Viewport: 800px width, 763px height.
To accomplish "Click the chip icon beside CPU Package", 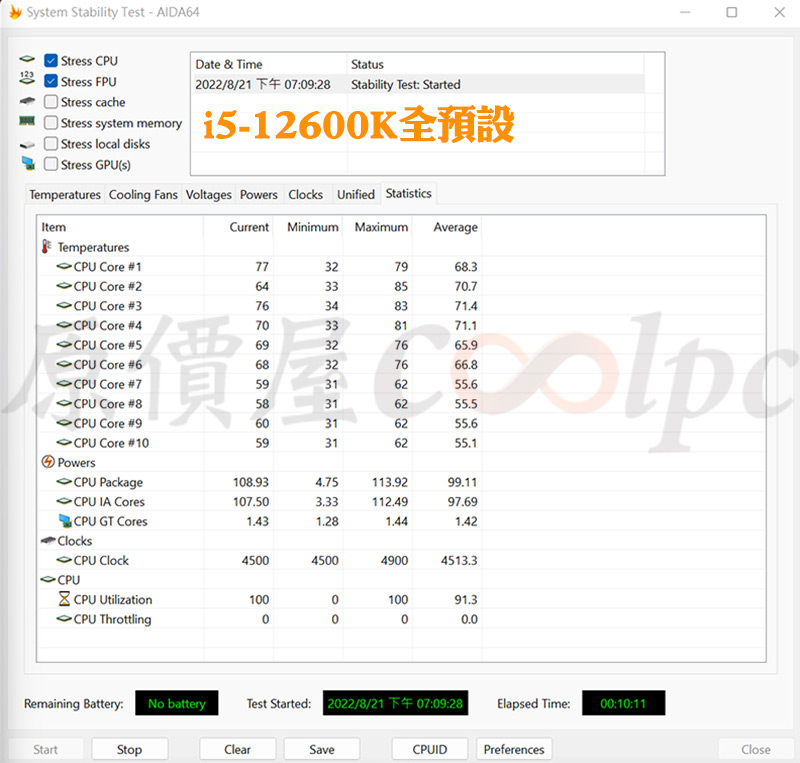I will [64, 481].
